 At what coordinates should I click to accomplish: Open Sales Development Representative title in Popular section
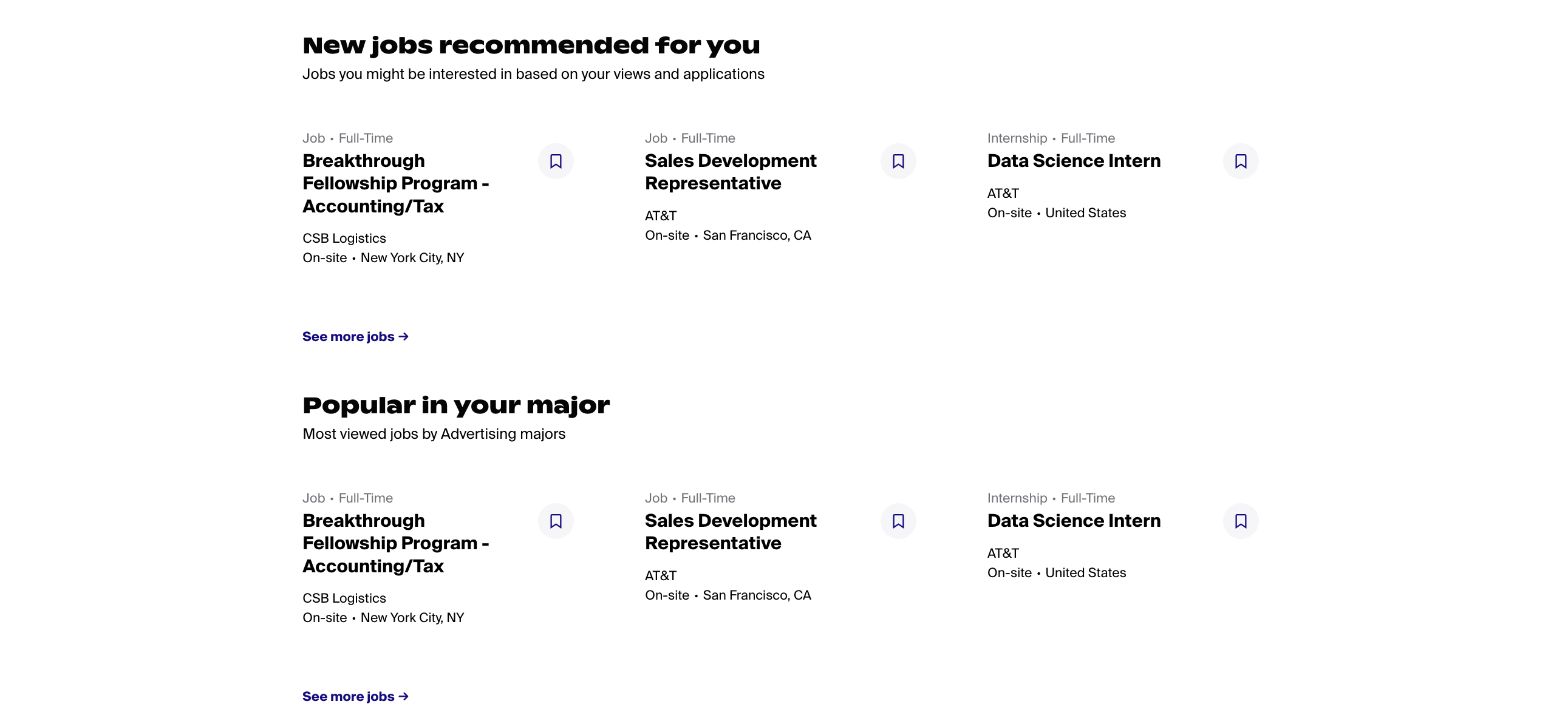pos(731,532)
